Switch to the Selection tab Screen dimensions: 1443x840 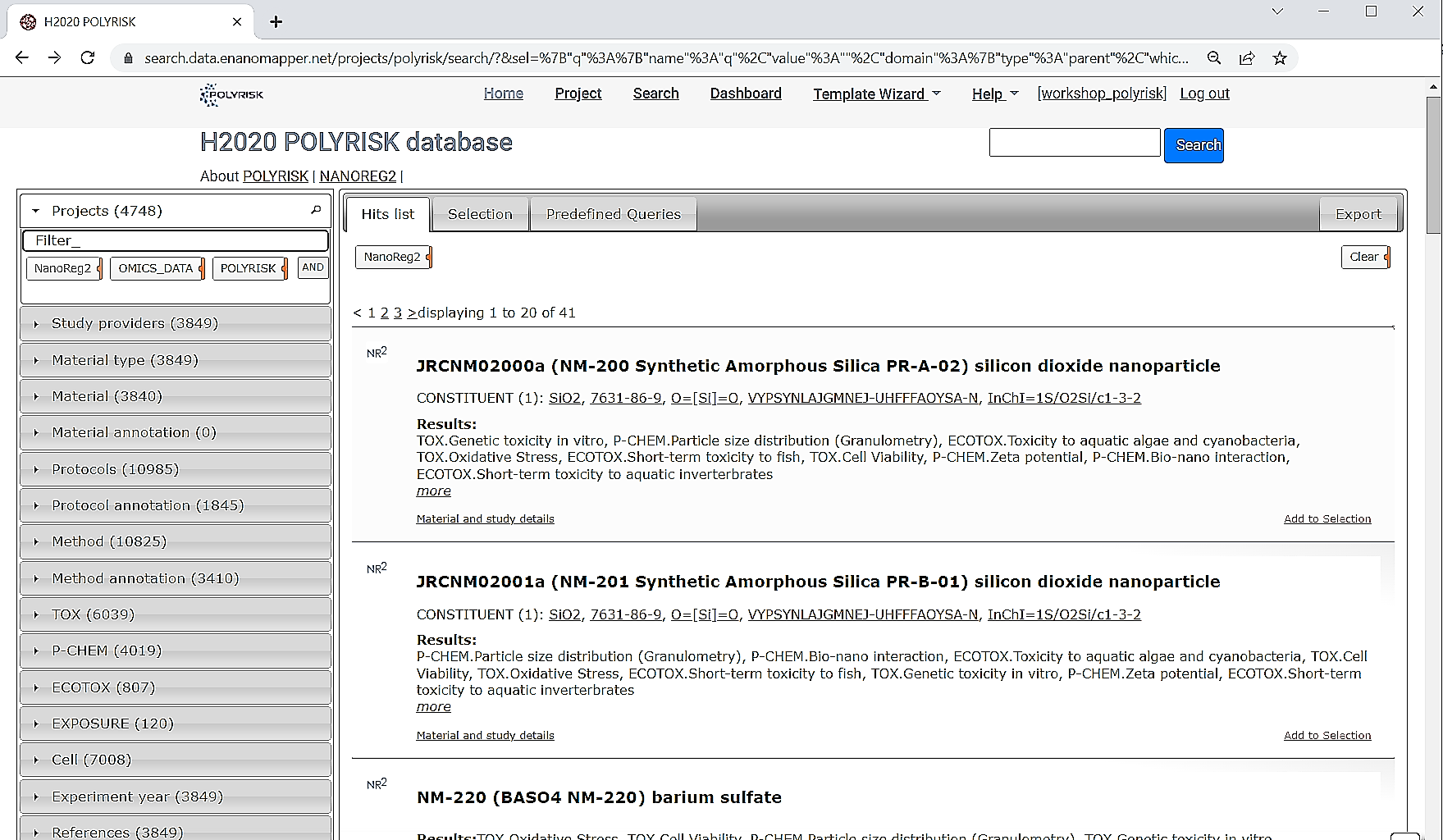(x=480, y=214)
